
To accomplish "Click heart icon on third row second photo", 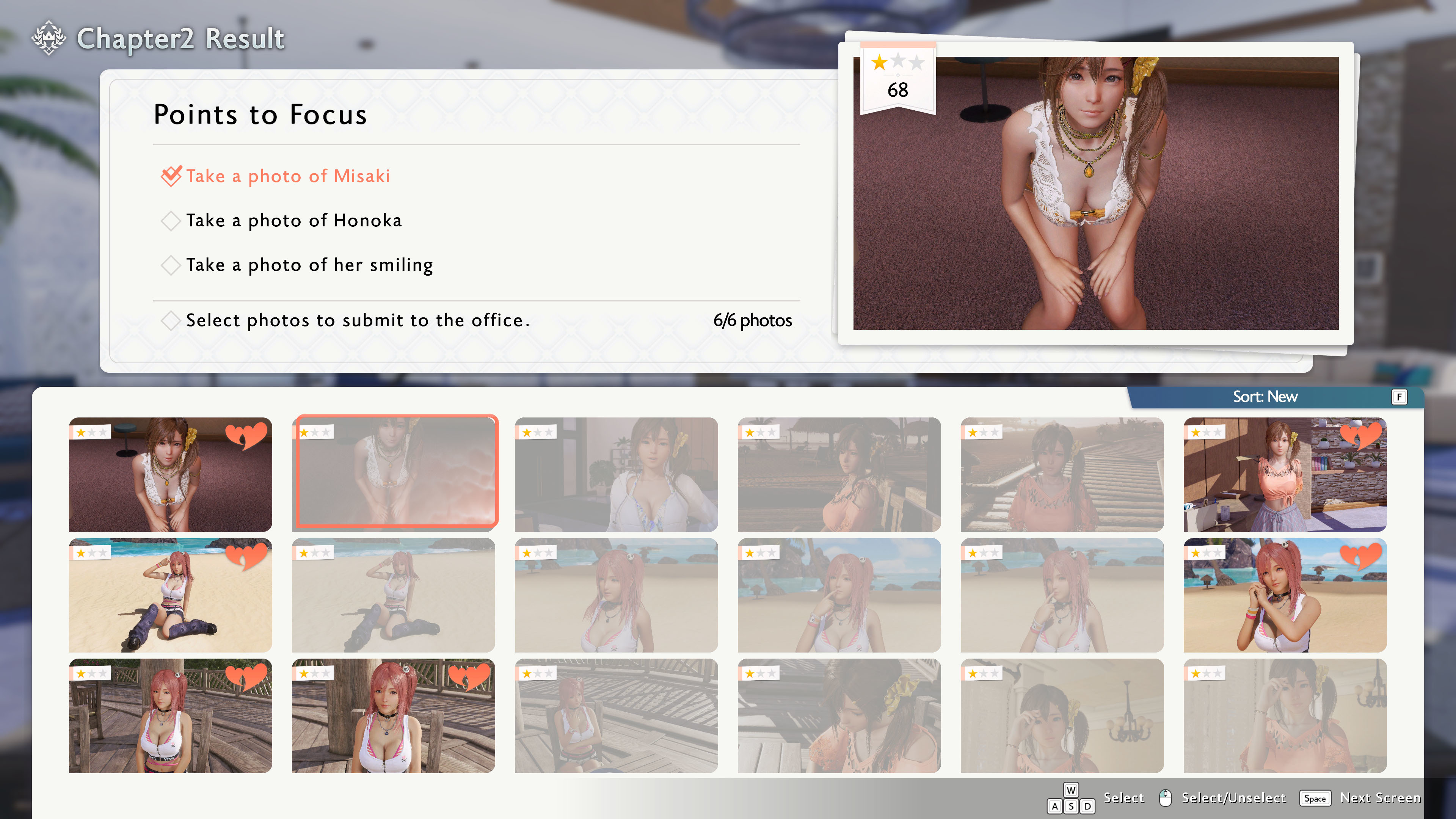I will pos(469,676).
